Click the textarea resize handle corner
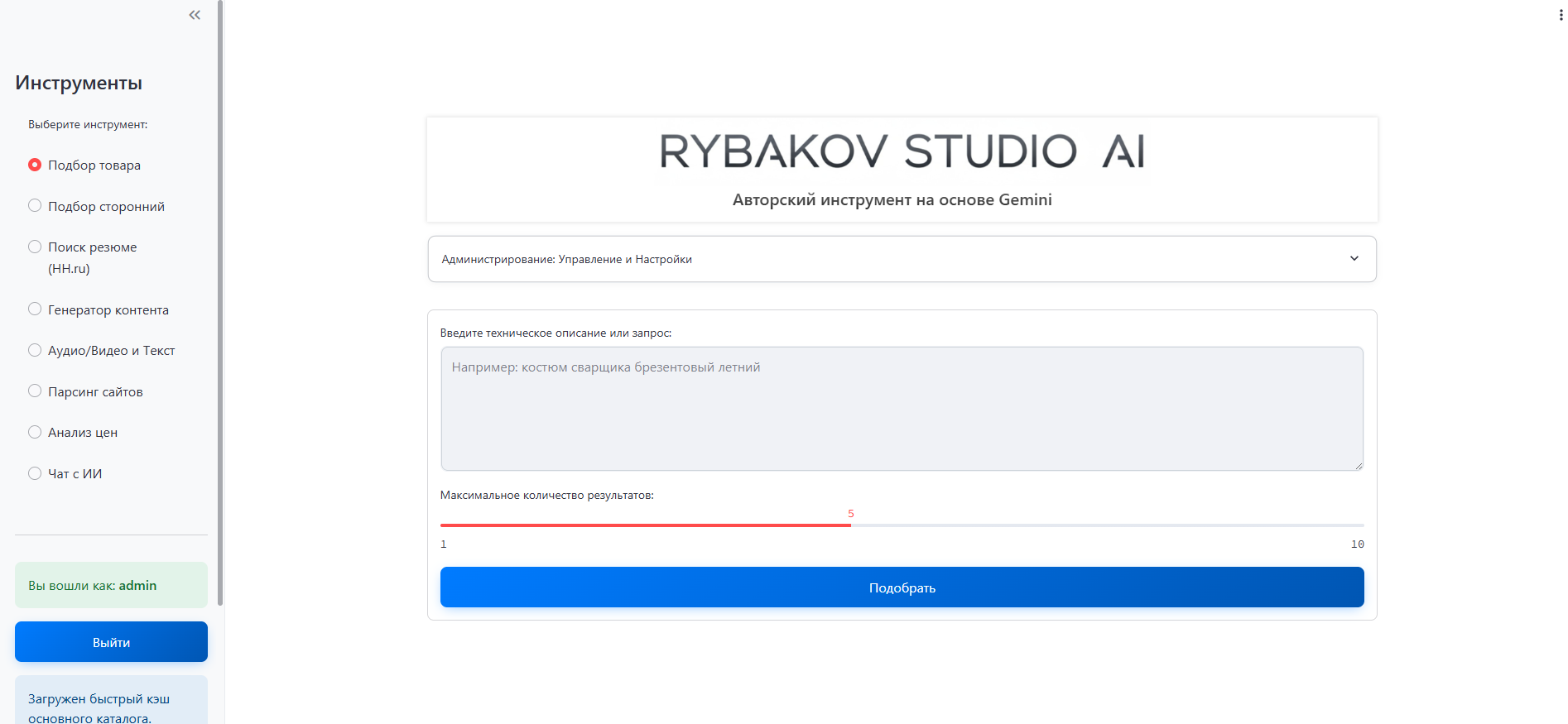 pyautogui.click(x=1359, y=466)
